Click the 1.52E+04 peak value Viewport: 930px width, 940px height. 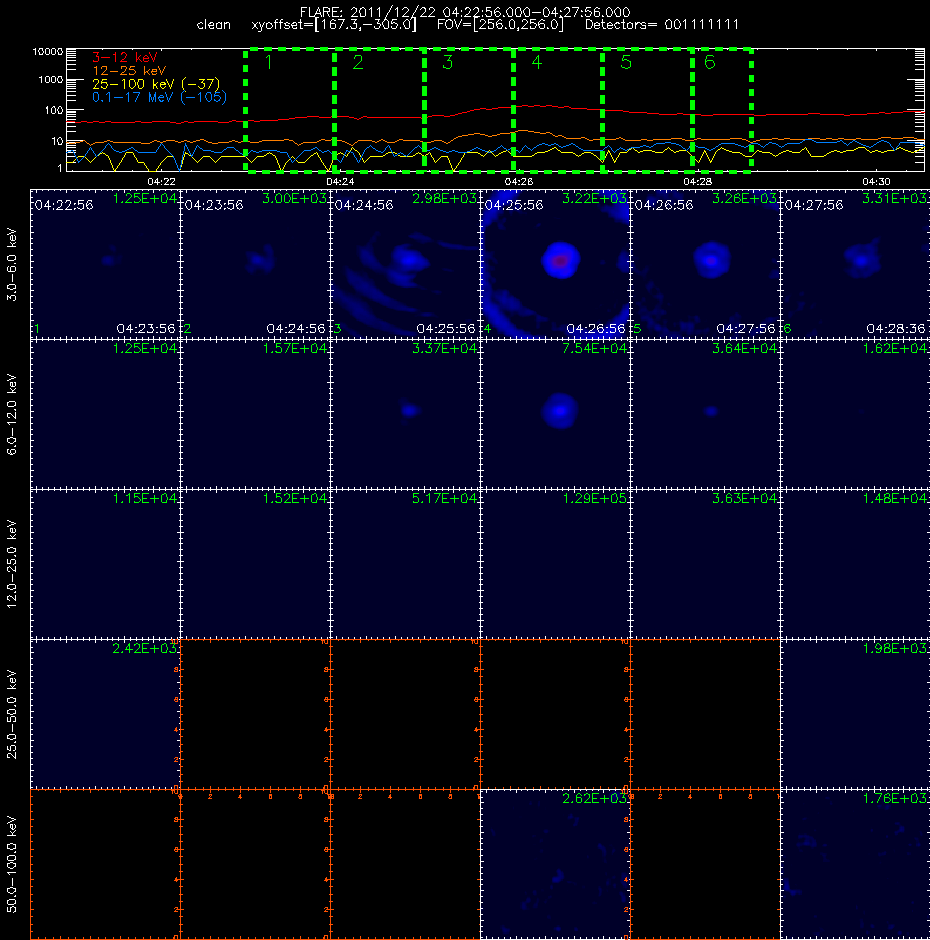coord(294,498)
